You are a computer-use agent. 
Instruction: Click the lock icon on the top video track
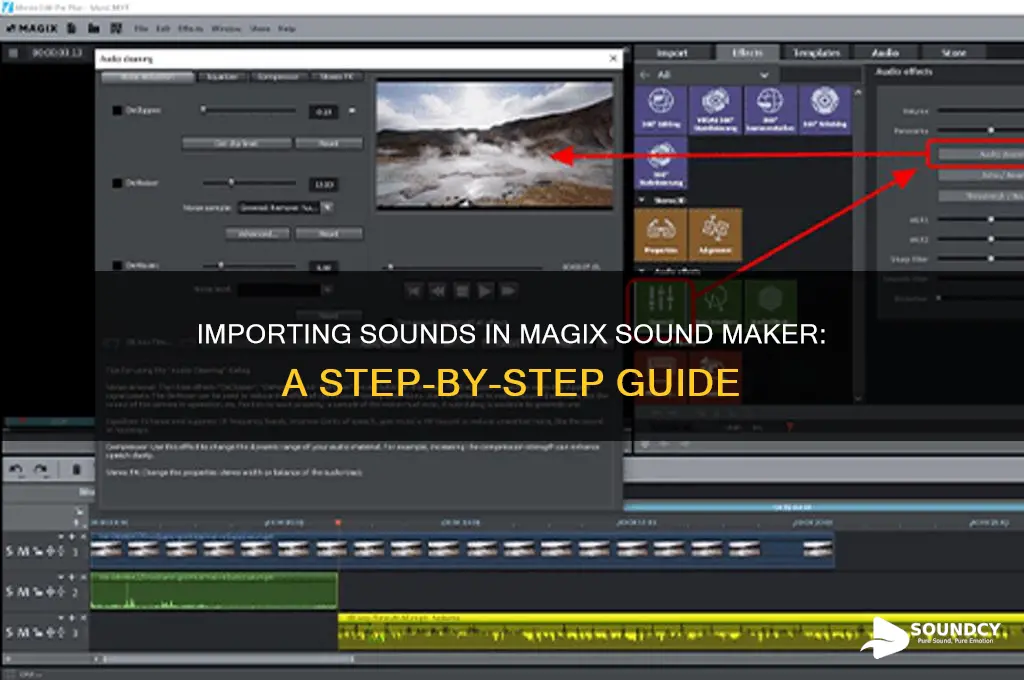[x=39, y=551]
